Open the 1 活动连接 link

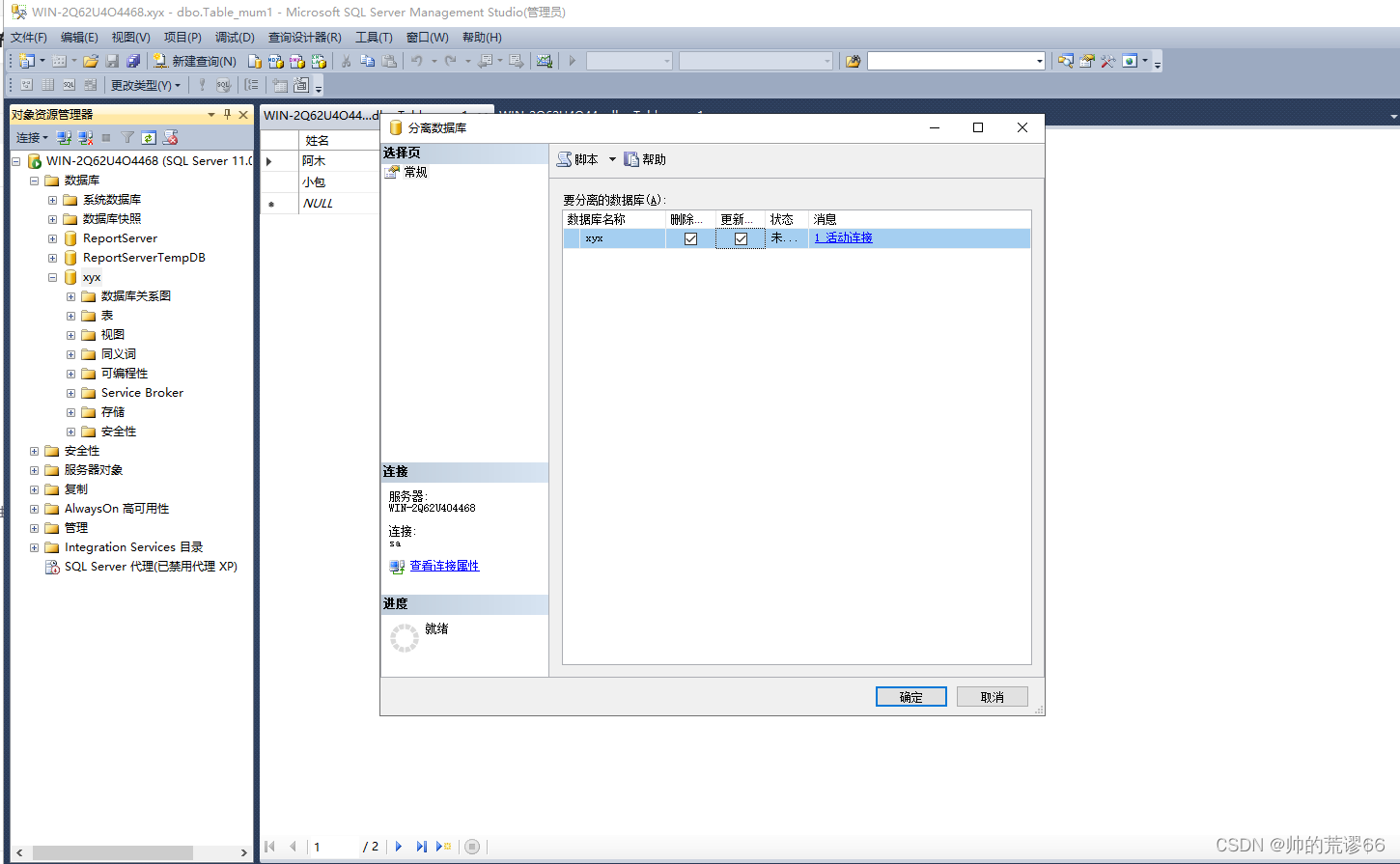click(843, 238)
